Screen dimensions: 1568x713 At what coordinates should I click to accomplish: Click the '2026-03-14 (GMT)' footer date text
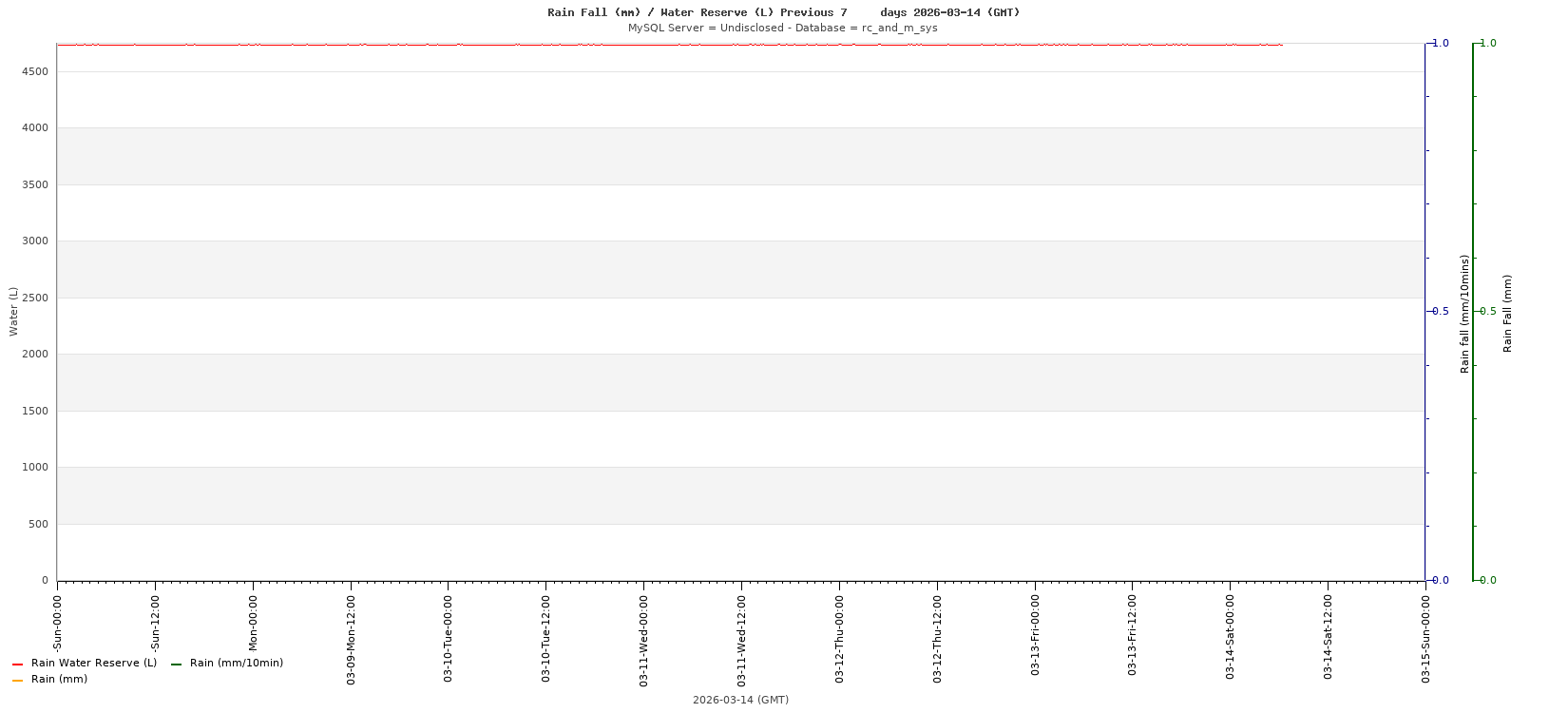click(x=740, y=701)
